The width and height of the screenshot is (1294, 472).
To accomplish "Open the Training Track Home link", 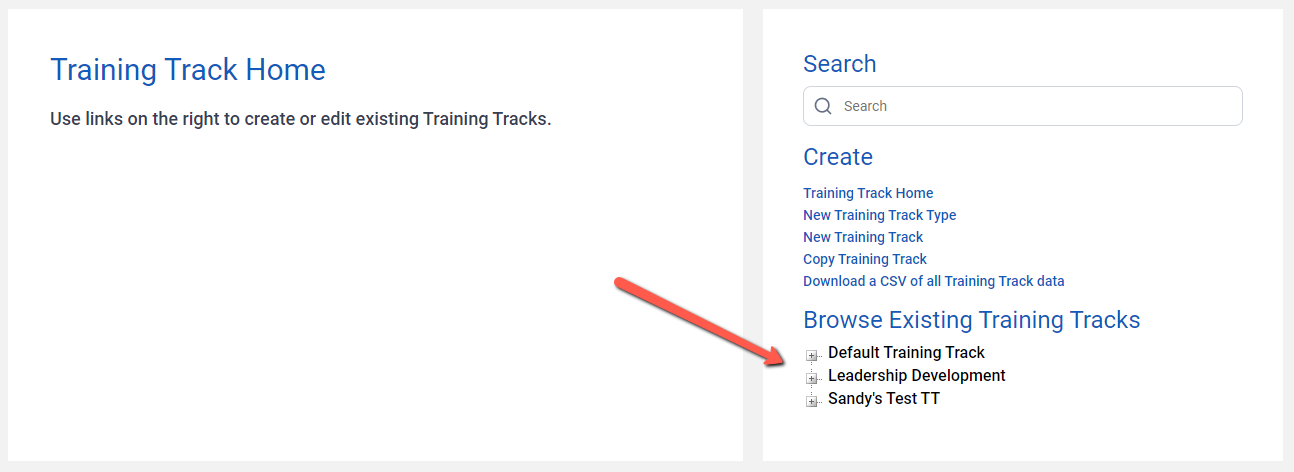I will coord(868,193).
